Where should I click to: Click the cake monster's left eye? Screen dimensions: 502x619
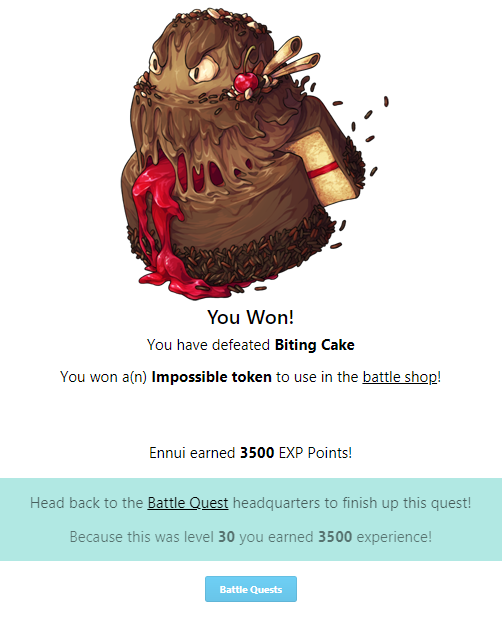pyautogui.click(x=155, y=62)
